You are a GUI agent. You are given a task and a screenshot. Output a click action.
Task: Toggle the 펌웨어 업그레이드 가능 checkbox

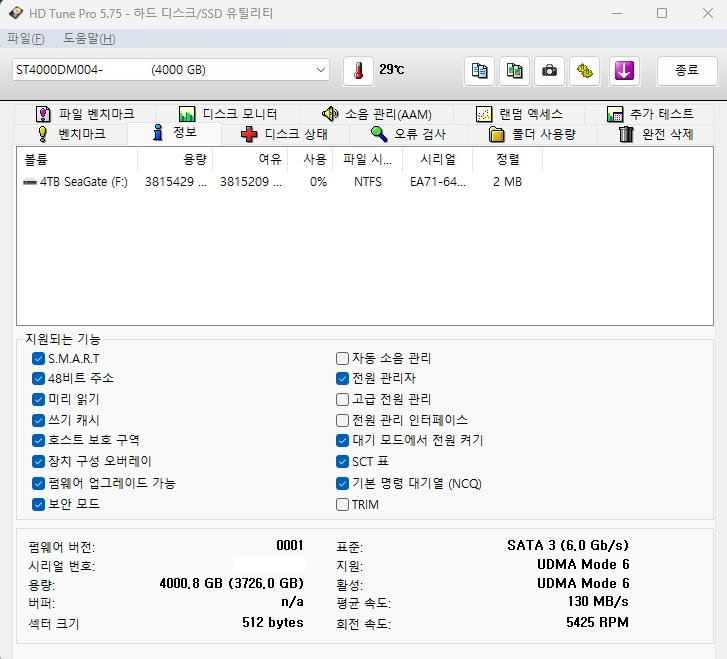[38, 484]
